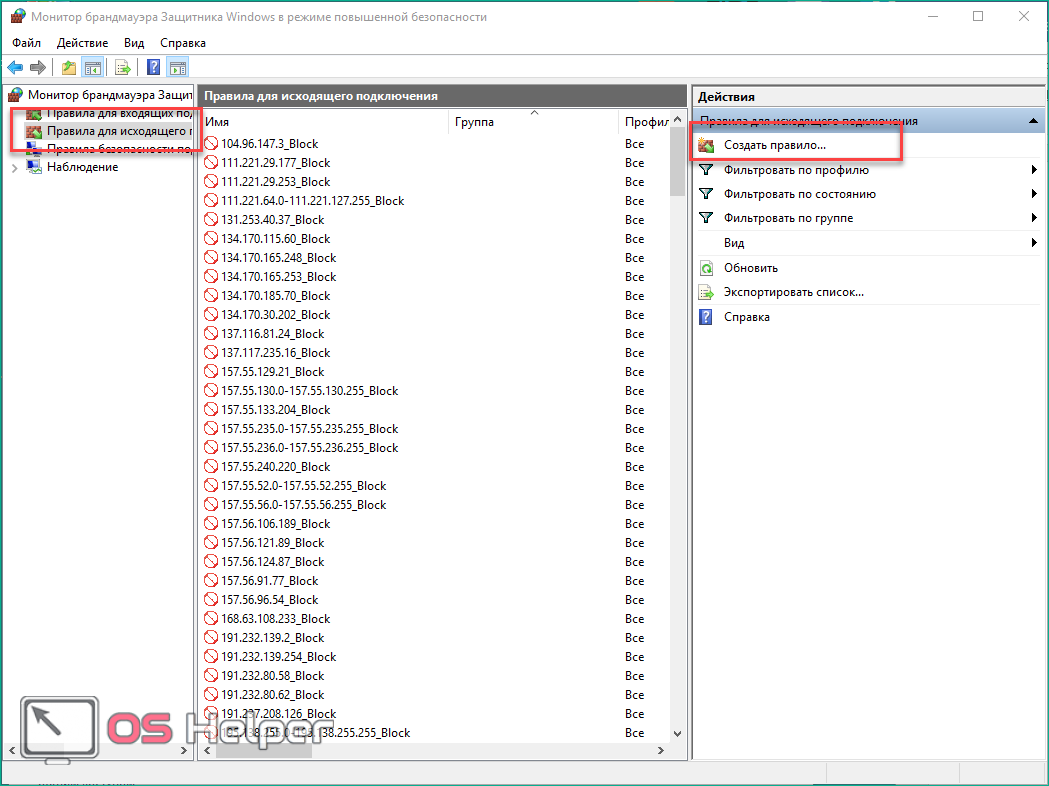Click the Создать правило icon in Actions pane

click(x=706, y=146)
